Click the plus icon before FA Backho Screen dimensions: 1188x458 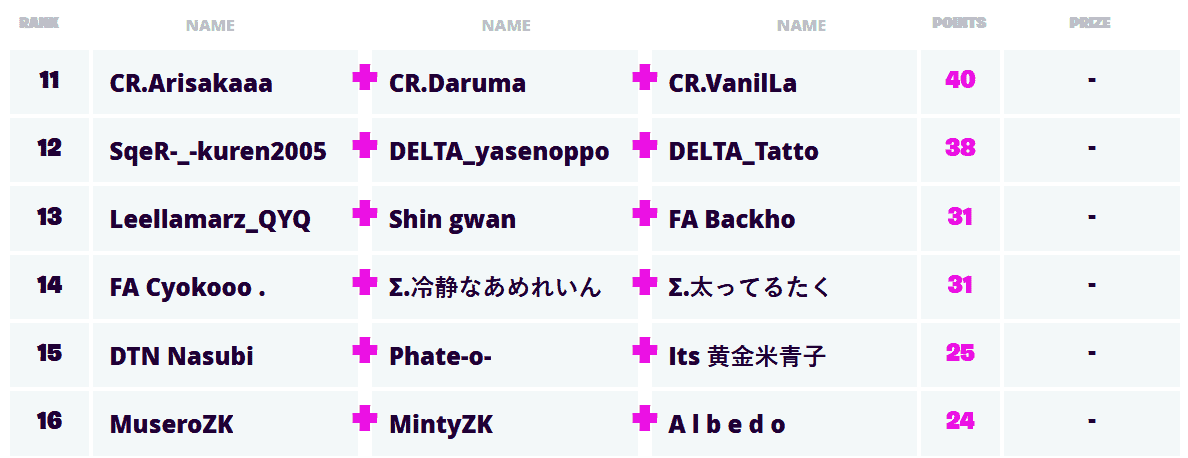tap(645, 214)
